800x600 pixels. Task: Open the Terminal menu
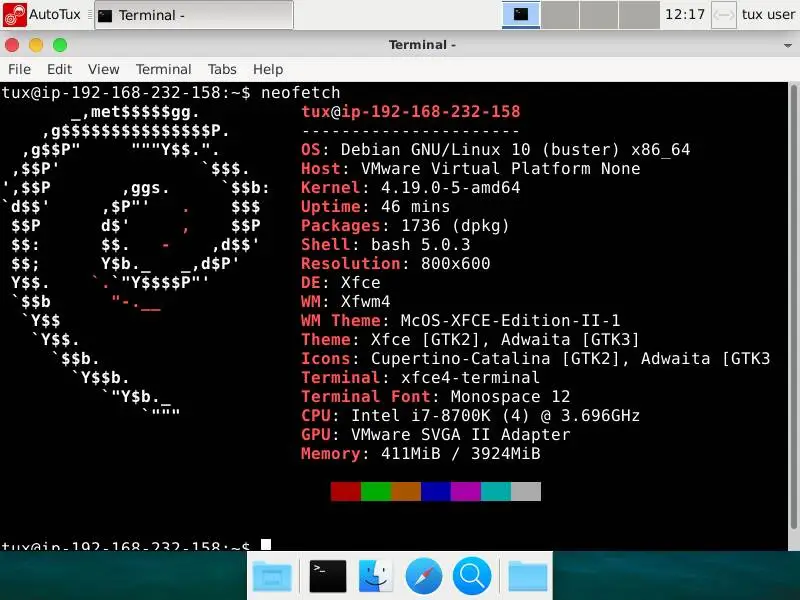coord(163,69)
